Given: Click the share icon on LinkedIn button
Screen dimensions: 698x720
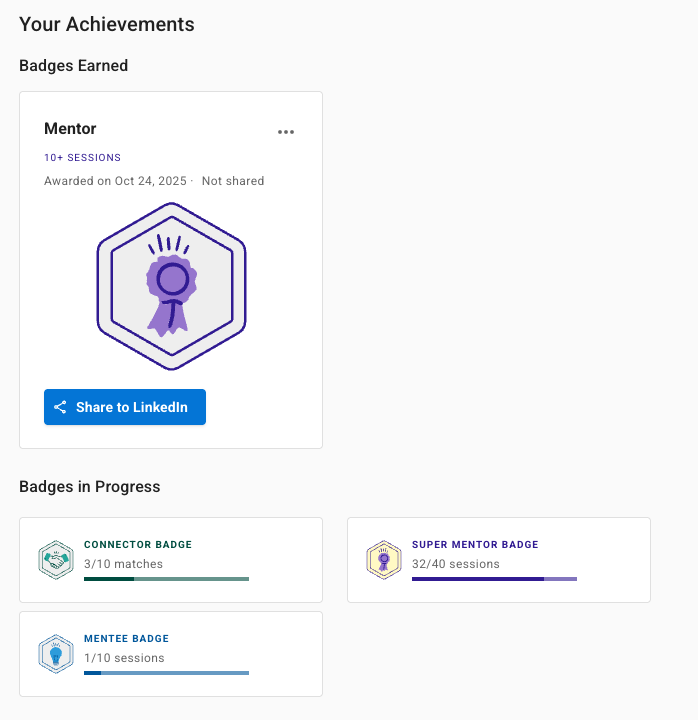Looking at the screenshot, I should [60, 407].
